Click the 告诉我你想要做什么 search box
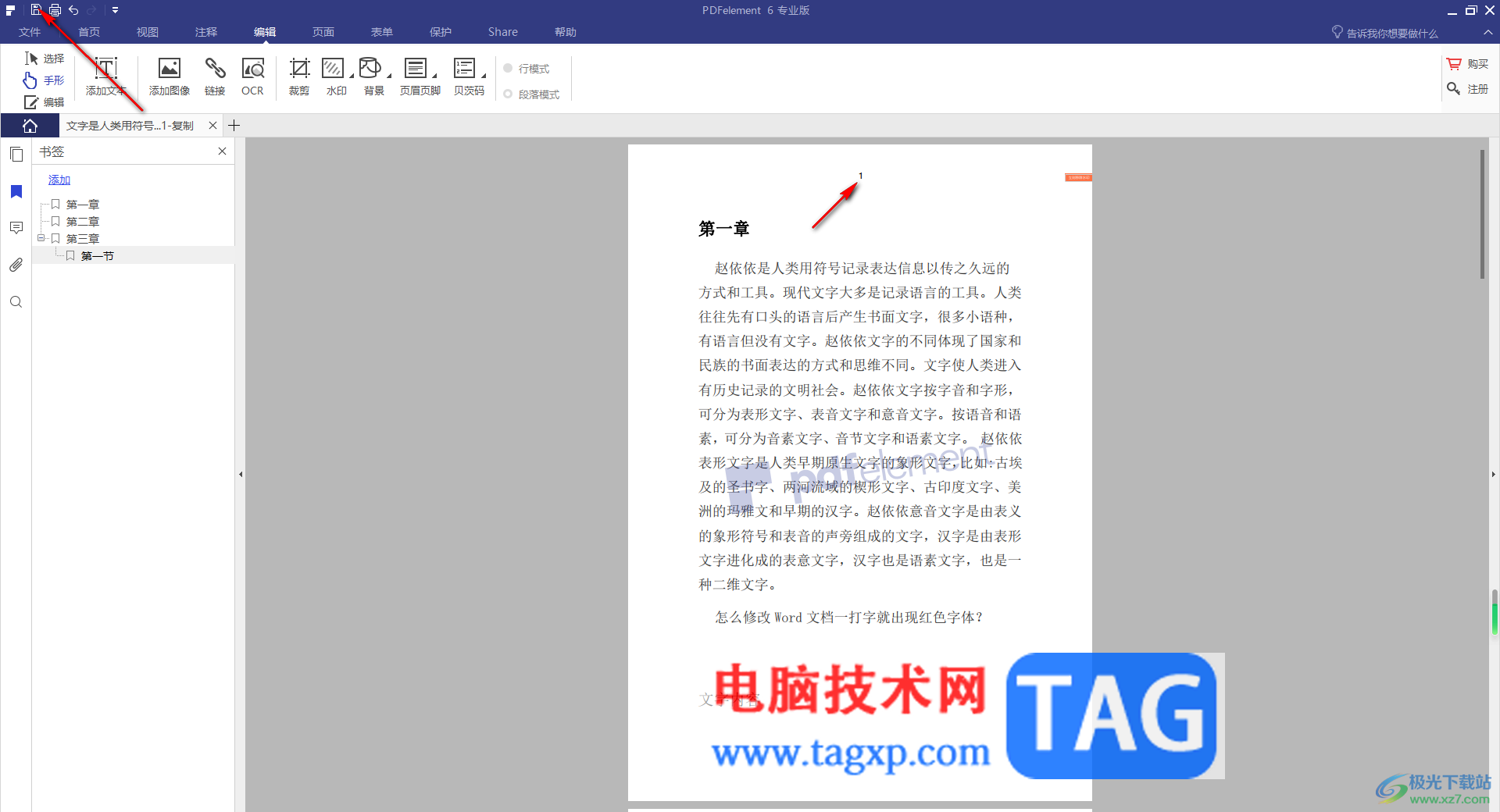The width and height of the screenshot is (1500, 812). [x=1384, y=33]
